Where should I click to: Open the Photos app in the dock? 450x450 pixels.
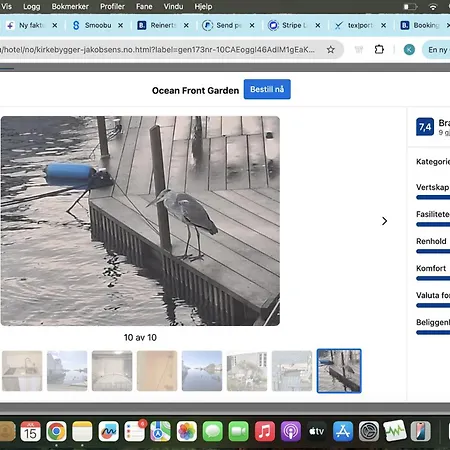[187, 431]
